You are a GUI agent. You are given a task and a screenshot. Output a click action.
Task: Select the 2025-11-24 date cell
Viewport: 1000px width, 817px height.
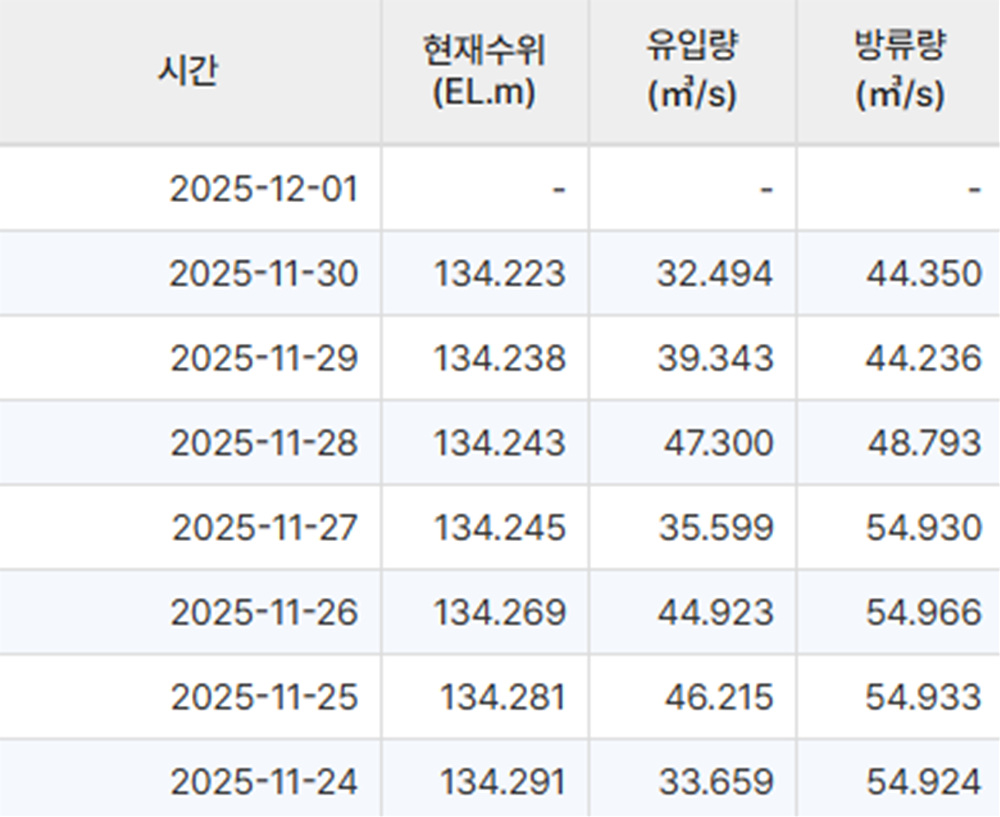263,781
